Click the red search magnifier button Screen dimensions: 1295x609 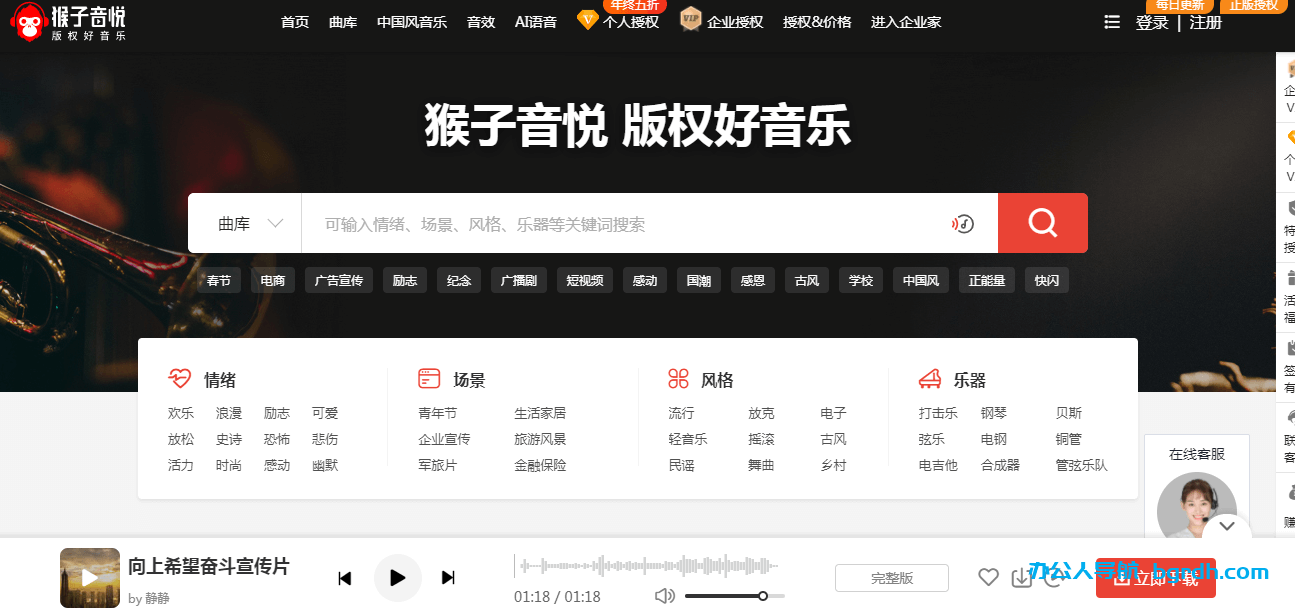1042,223
